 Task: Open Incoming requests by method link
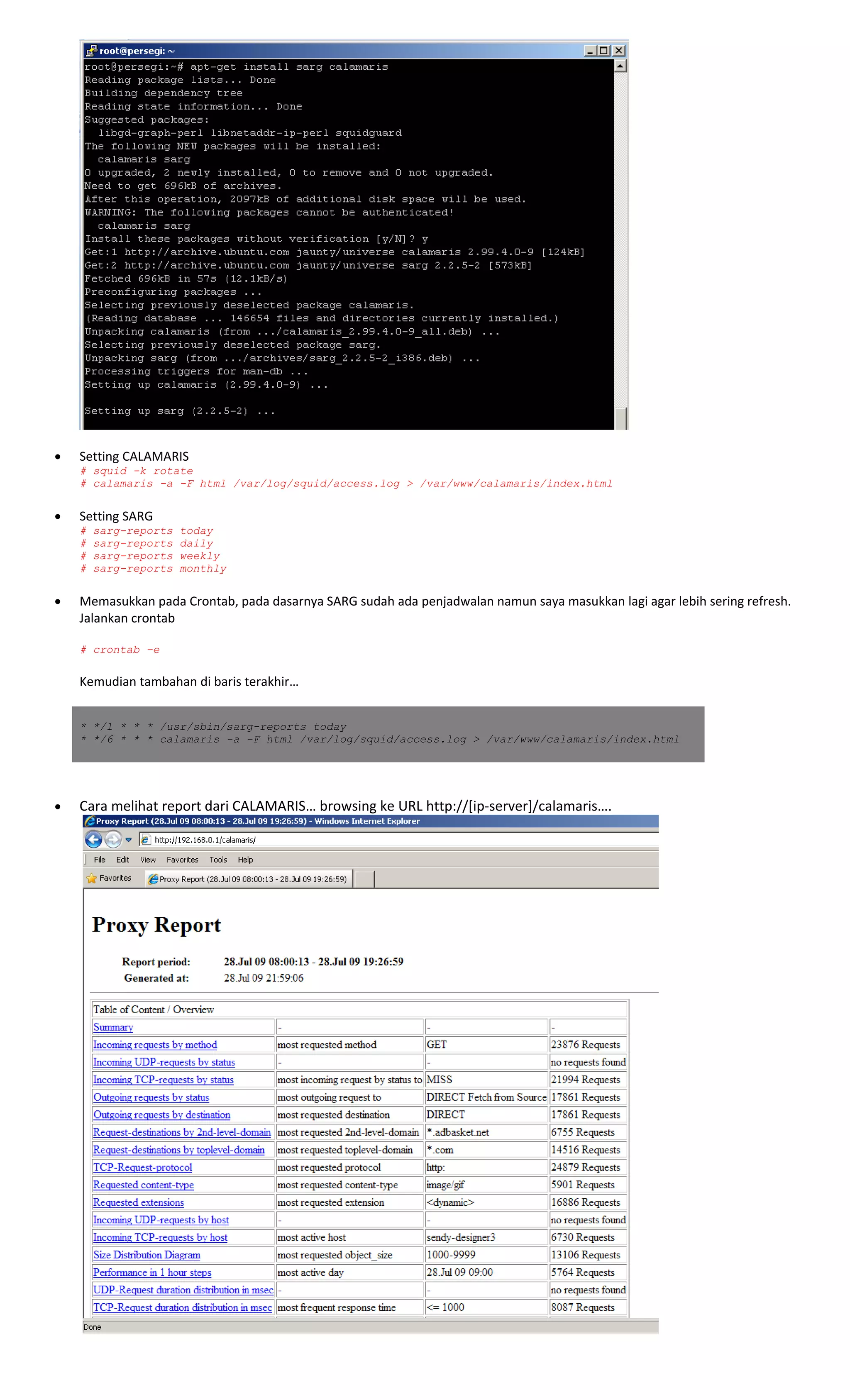coord(155,1044)
